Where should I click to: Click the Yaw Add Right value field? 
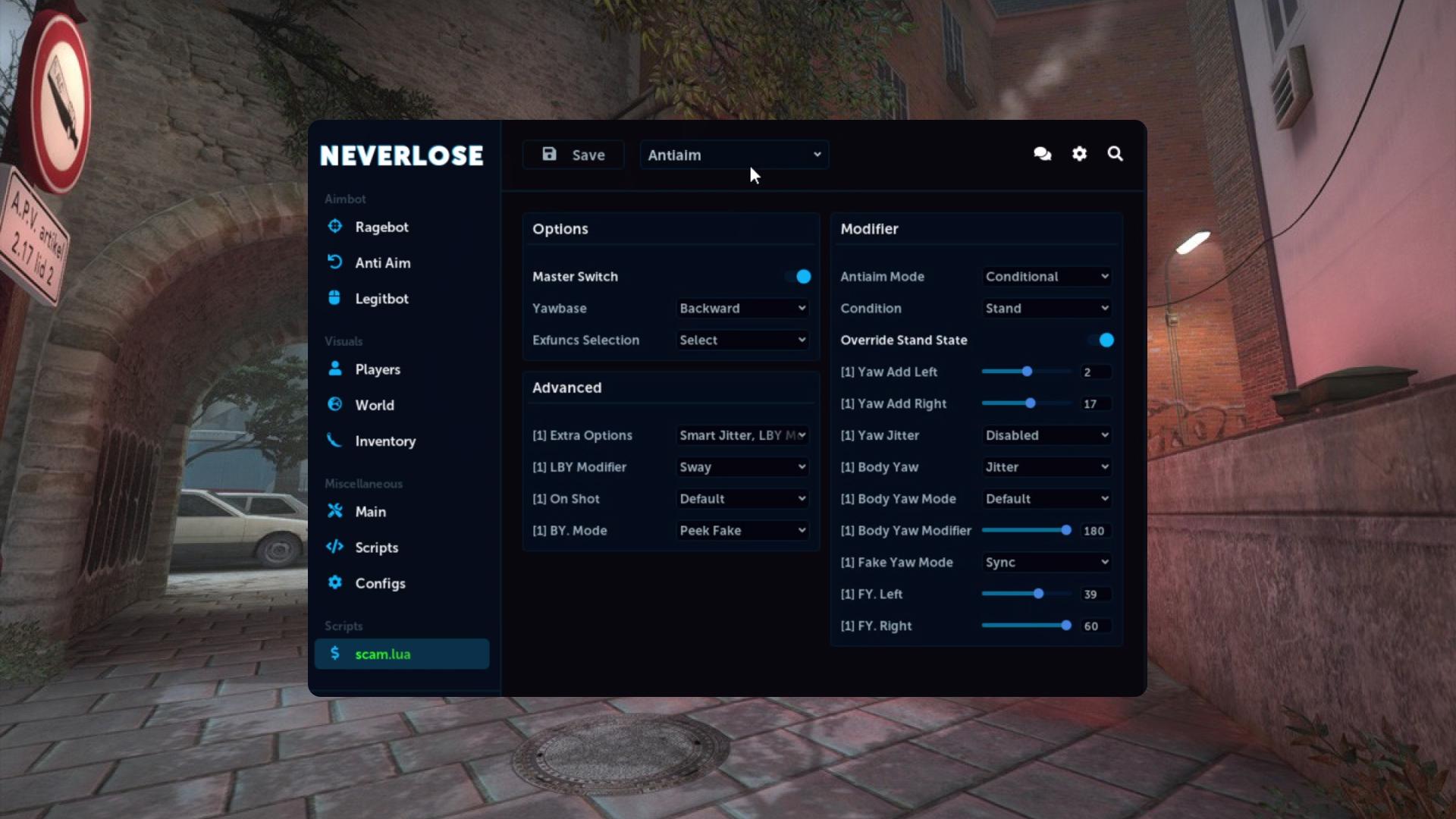[1095, 403]
